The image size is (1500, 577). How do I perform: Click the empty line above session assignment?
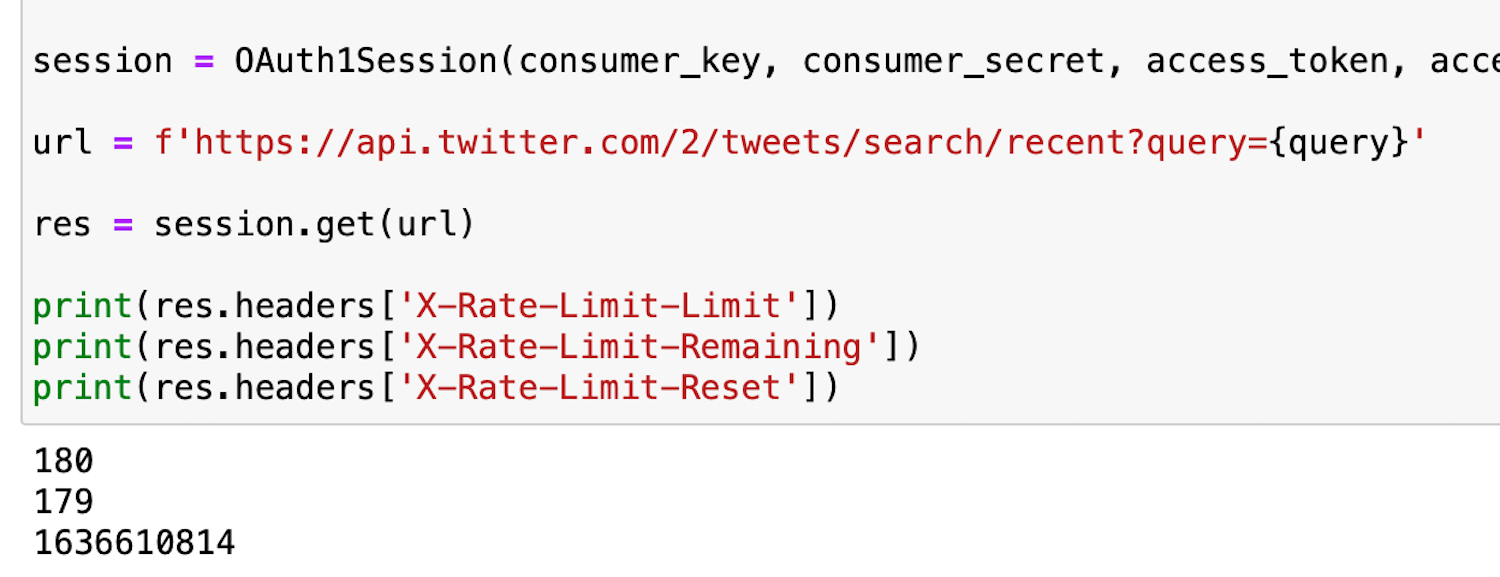(x=400, y=22)
